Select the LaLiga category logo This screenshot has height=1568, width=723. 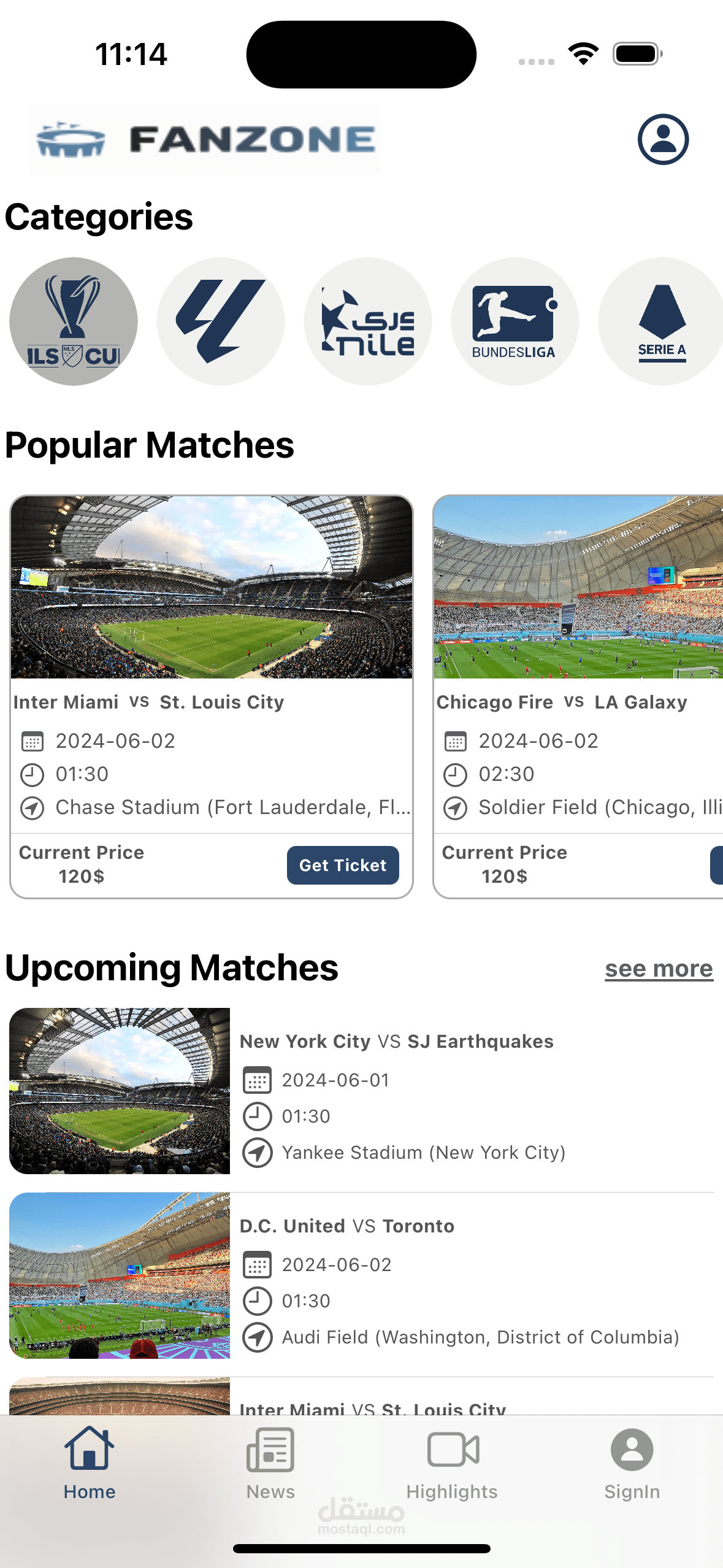221,321
